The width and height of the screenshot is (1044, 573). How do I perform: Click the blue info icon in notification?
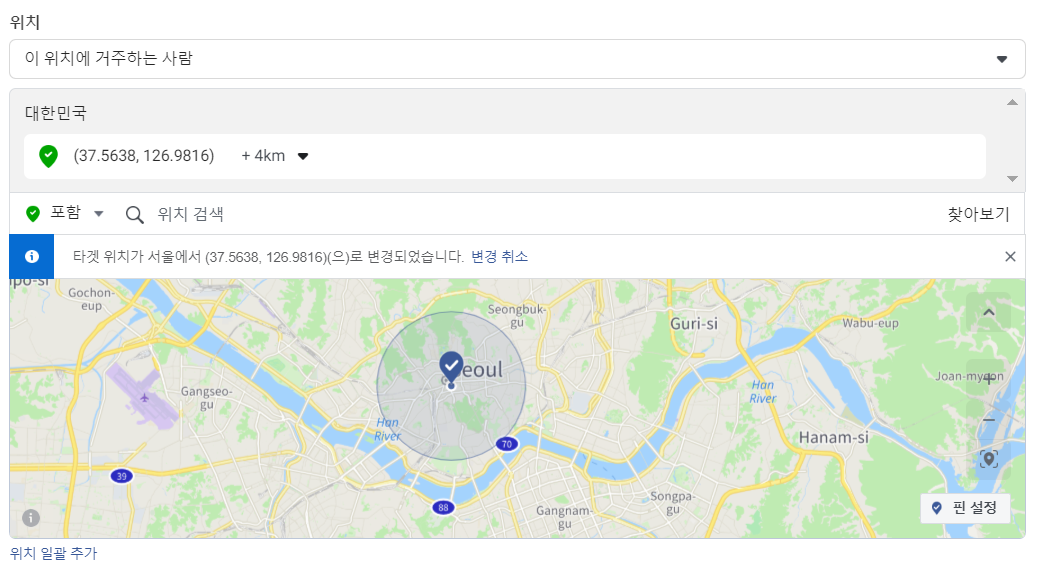32,257
